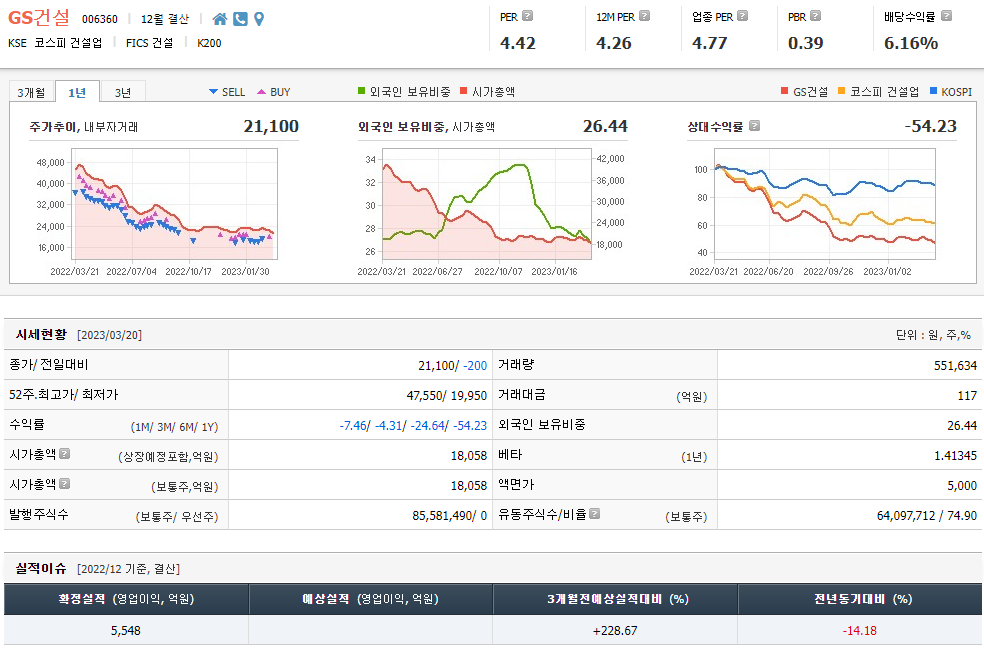Click 예상실적 column header
This screenshot has height=651, width=984.
click(370, 599)
